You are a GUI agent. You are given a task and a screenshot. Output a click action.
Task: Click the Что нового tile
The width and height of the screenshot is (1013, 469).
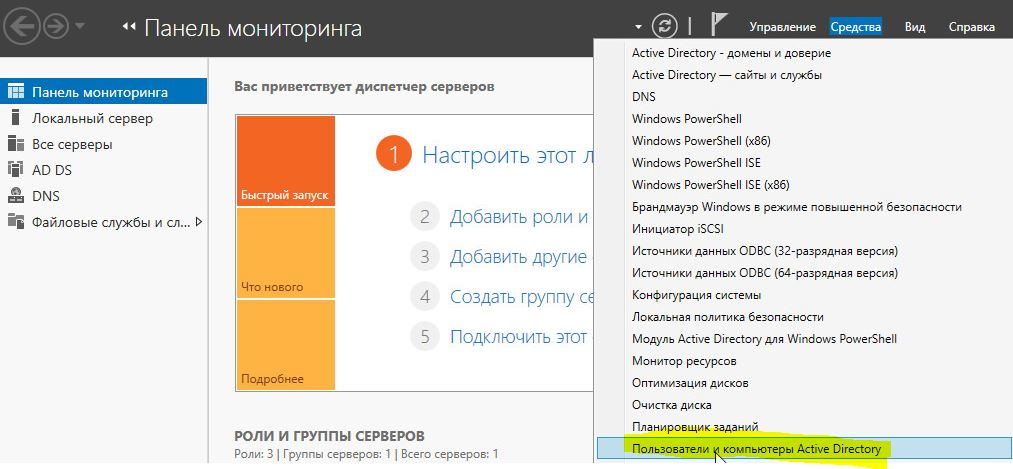[x=285, y=253]
